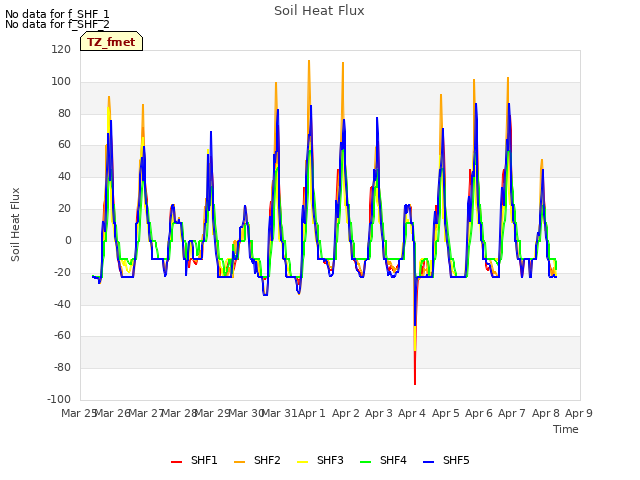Click the Apr 8 x-axis tick label
Image resolution: width=640 pixels, height=480 pixels.
[x=546, y=413]
